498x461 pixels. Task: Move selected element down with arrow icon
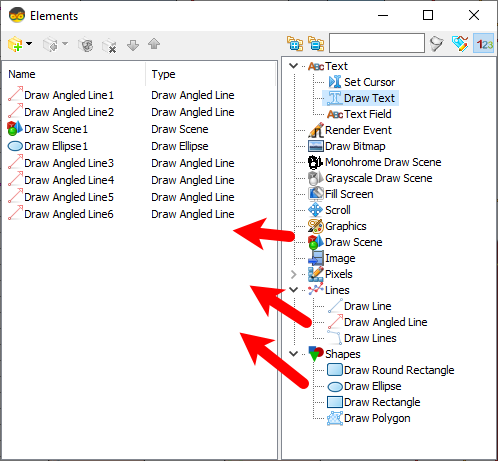[133, 45]
